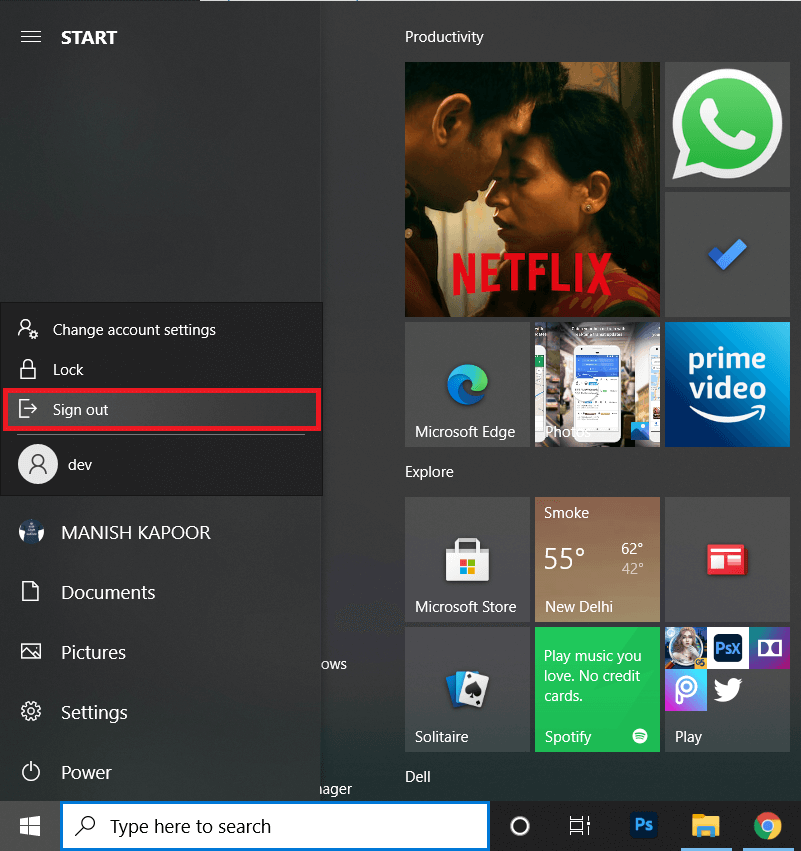The width and height of the screenshot is (801, 851).
Task: Launch the Netflix tile
Action: point(532,189)
